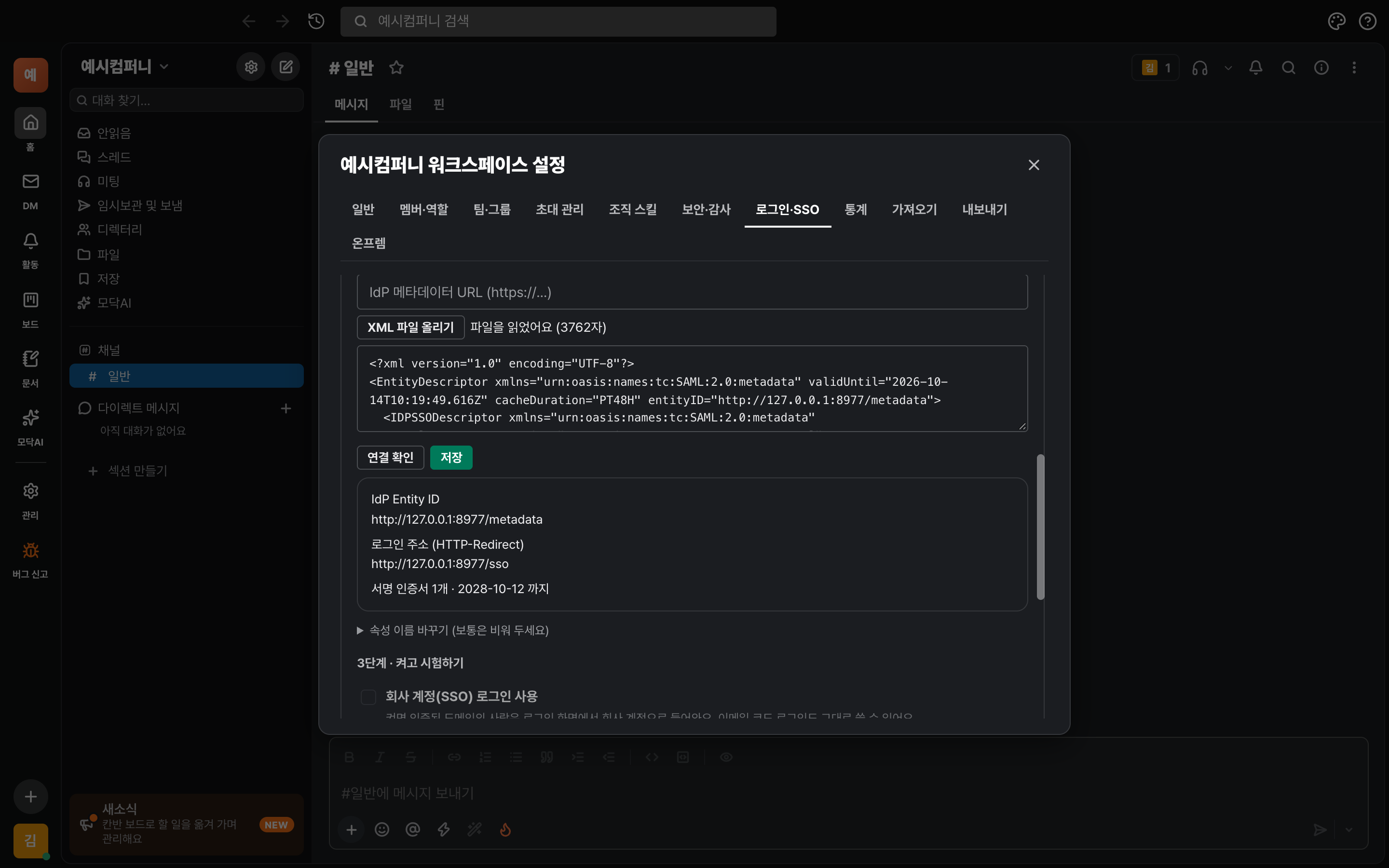1389x868 pixels.
Task: Open 보드 in the left rail
Action: click(30, 310)
